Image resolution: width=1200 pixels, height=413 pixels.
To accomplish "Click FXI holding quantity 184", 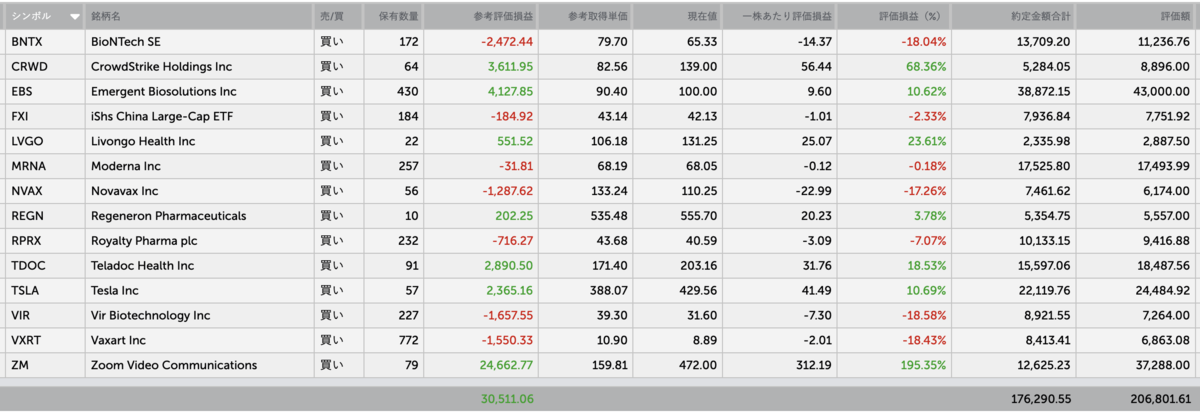I will (x=410, y=116).
